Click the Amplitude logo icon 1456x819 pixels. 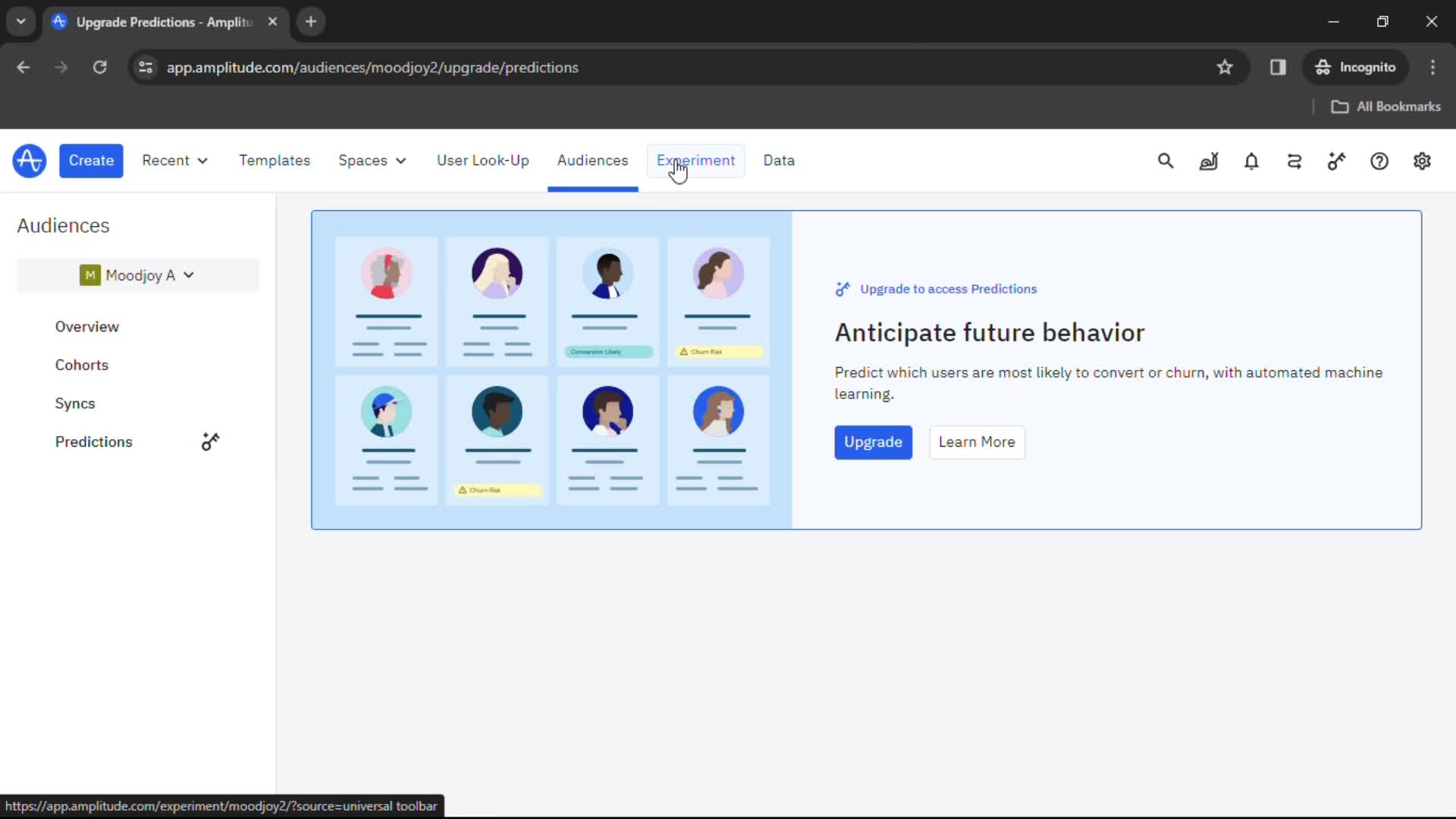pos(30,161)
